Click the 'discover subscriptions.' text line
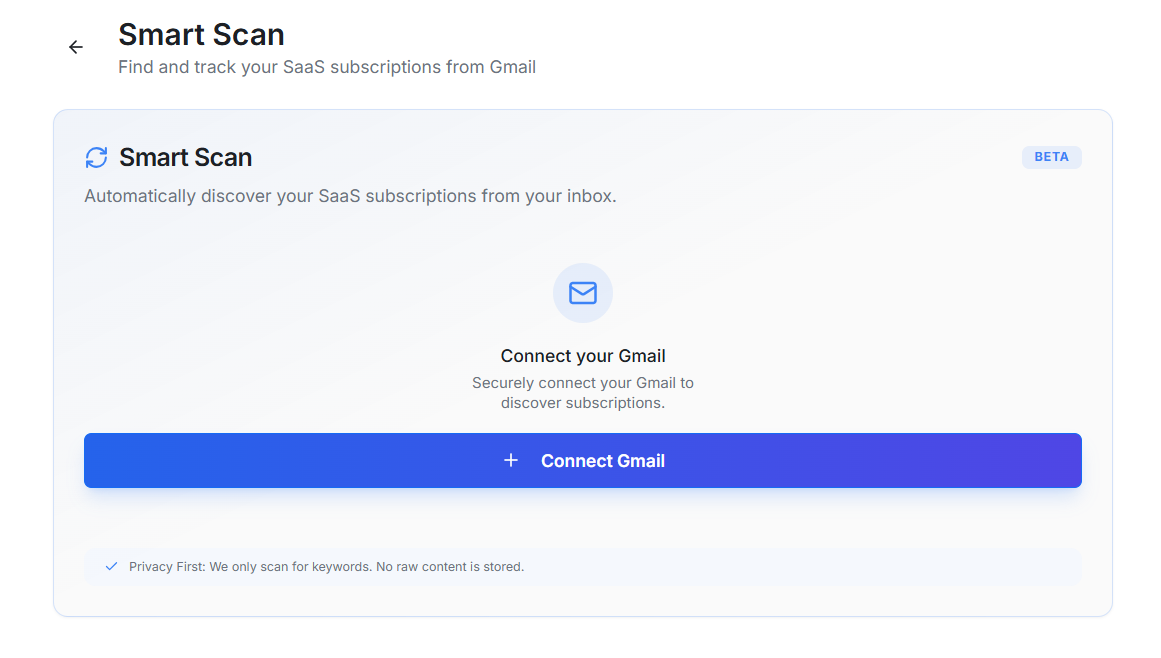Viewport: 1161px width, 658px height. (583, 403)
